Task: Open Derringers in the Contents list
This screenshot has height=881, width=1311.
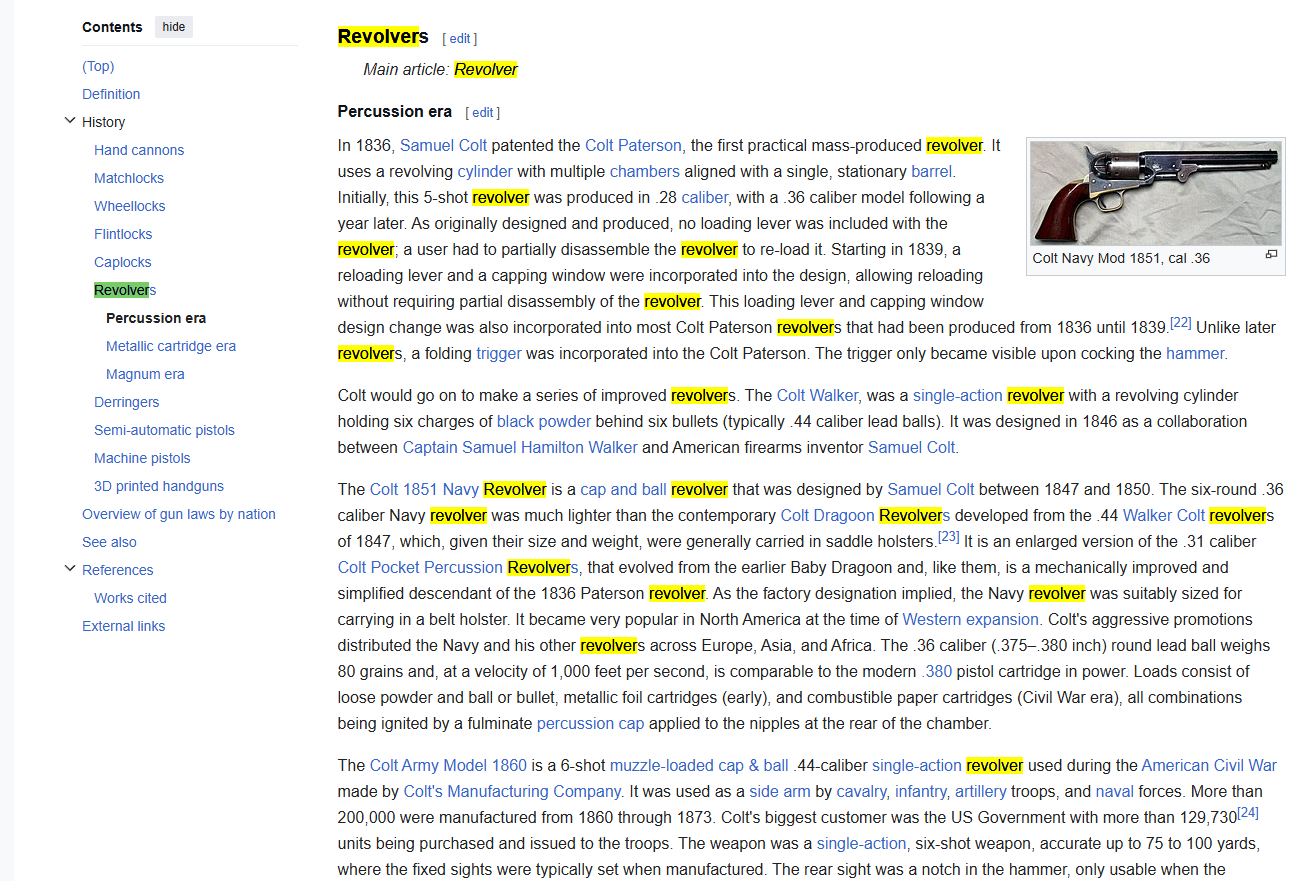Action: click(x=127, y=402)
